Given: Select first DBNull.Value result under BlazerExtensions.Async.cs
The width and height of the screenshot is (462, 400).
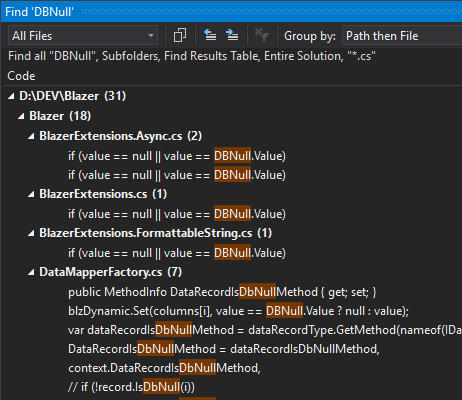Looking at the screenshot, I should pos(177,156).
